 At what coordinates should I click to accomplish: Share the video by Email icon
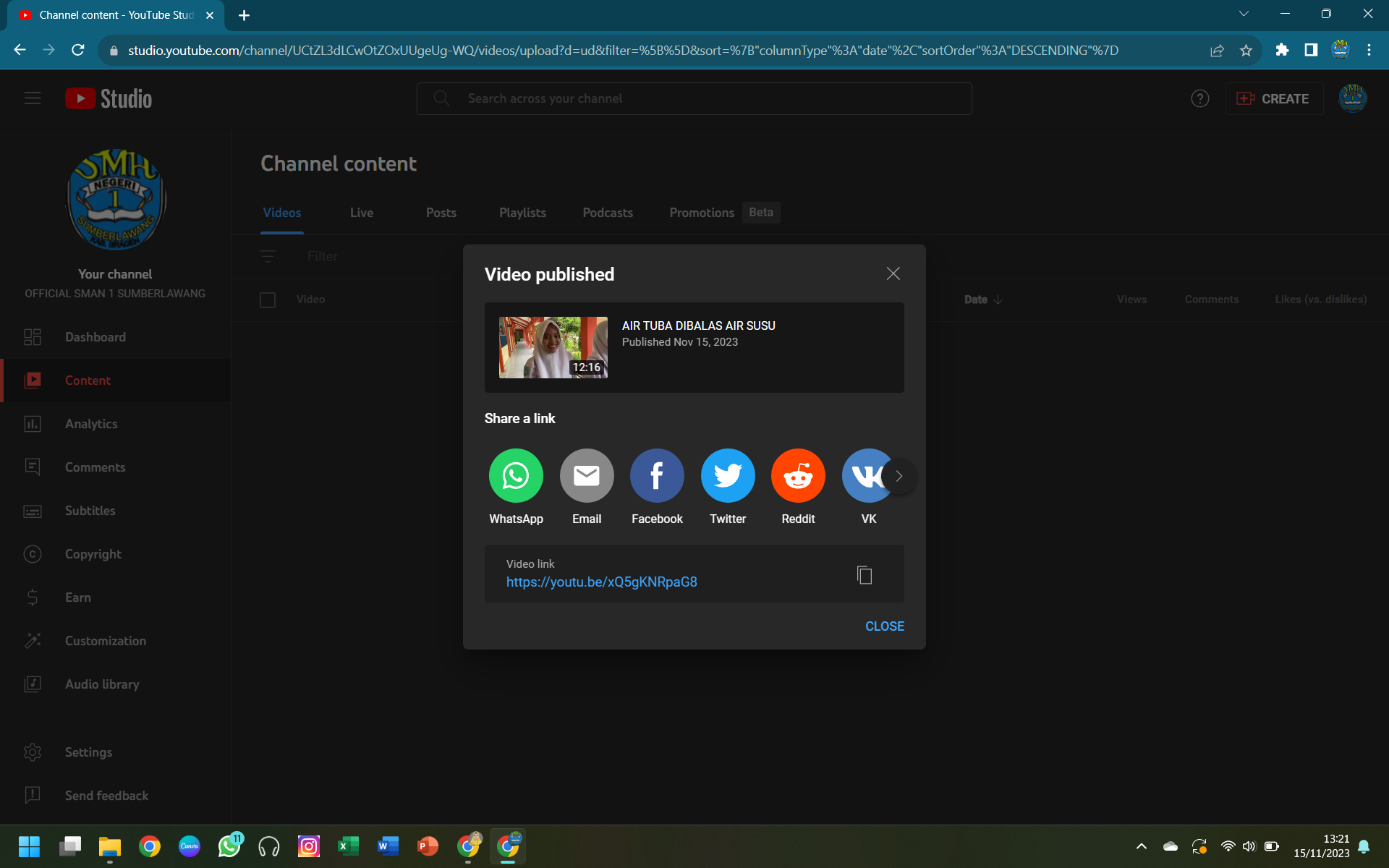[x=586, y=476]
